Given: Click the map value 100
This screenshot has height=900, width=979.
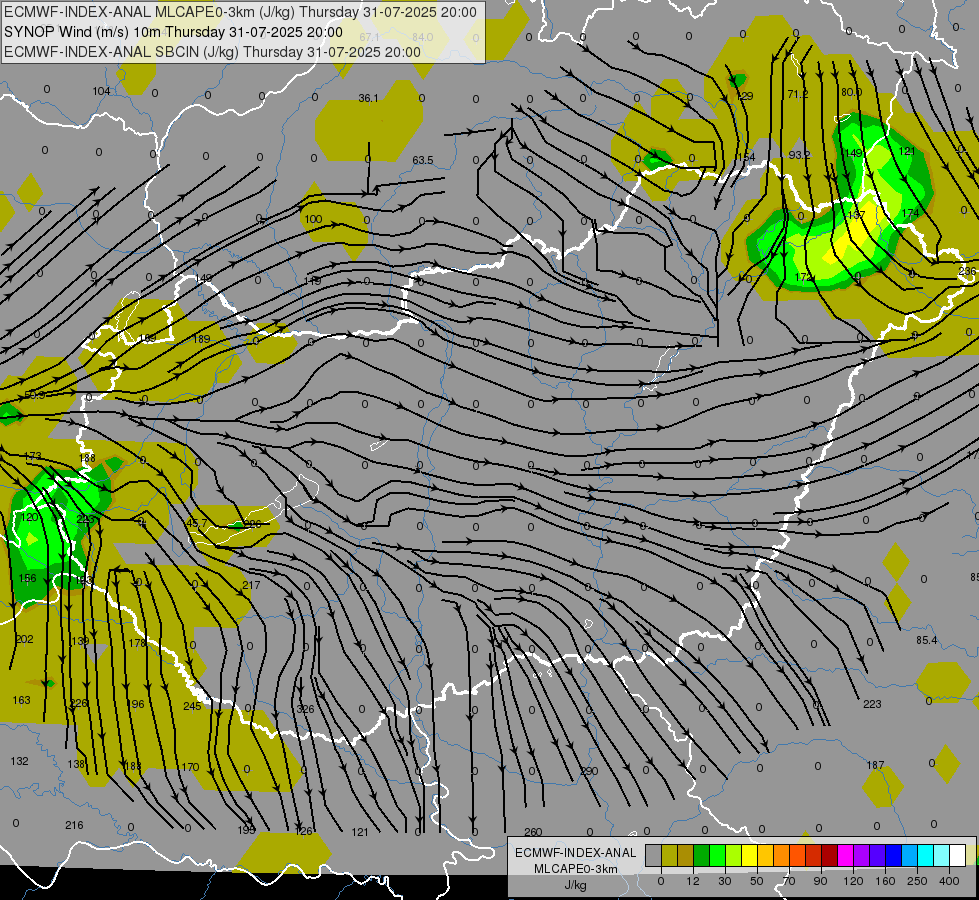Looking at the screenshot, I should [313, 219].
